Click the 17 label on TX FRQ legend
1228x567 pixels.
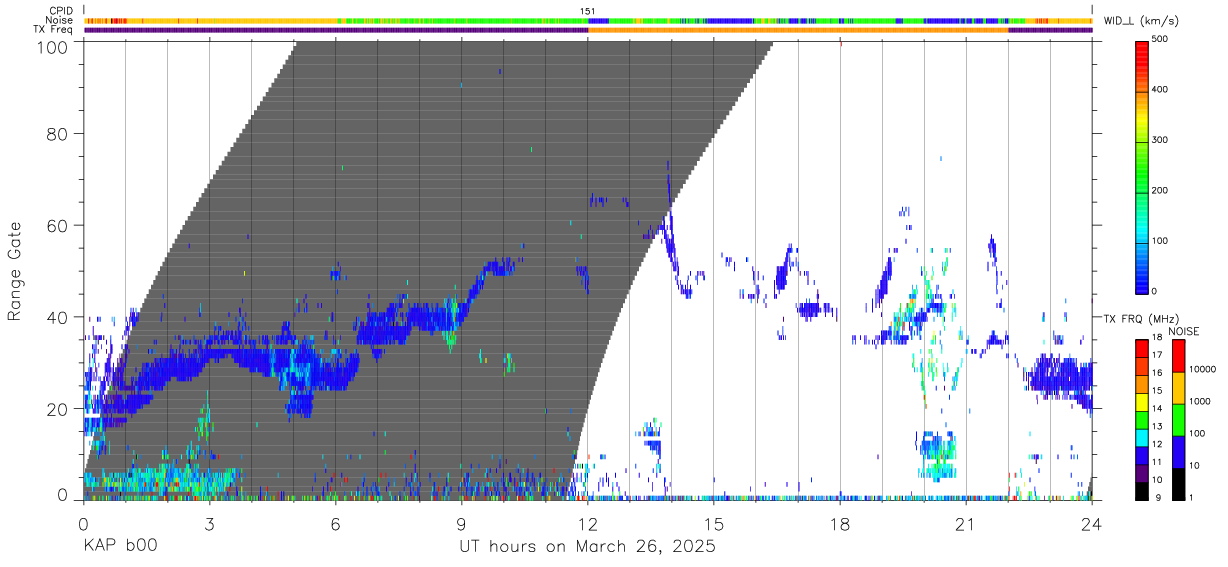click(x=1157, y=355)
